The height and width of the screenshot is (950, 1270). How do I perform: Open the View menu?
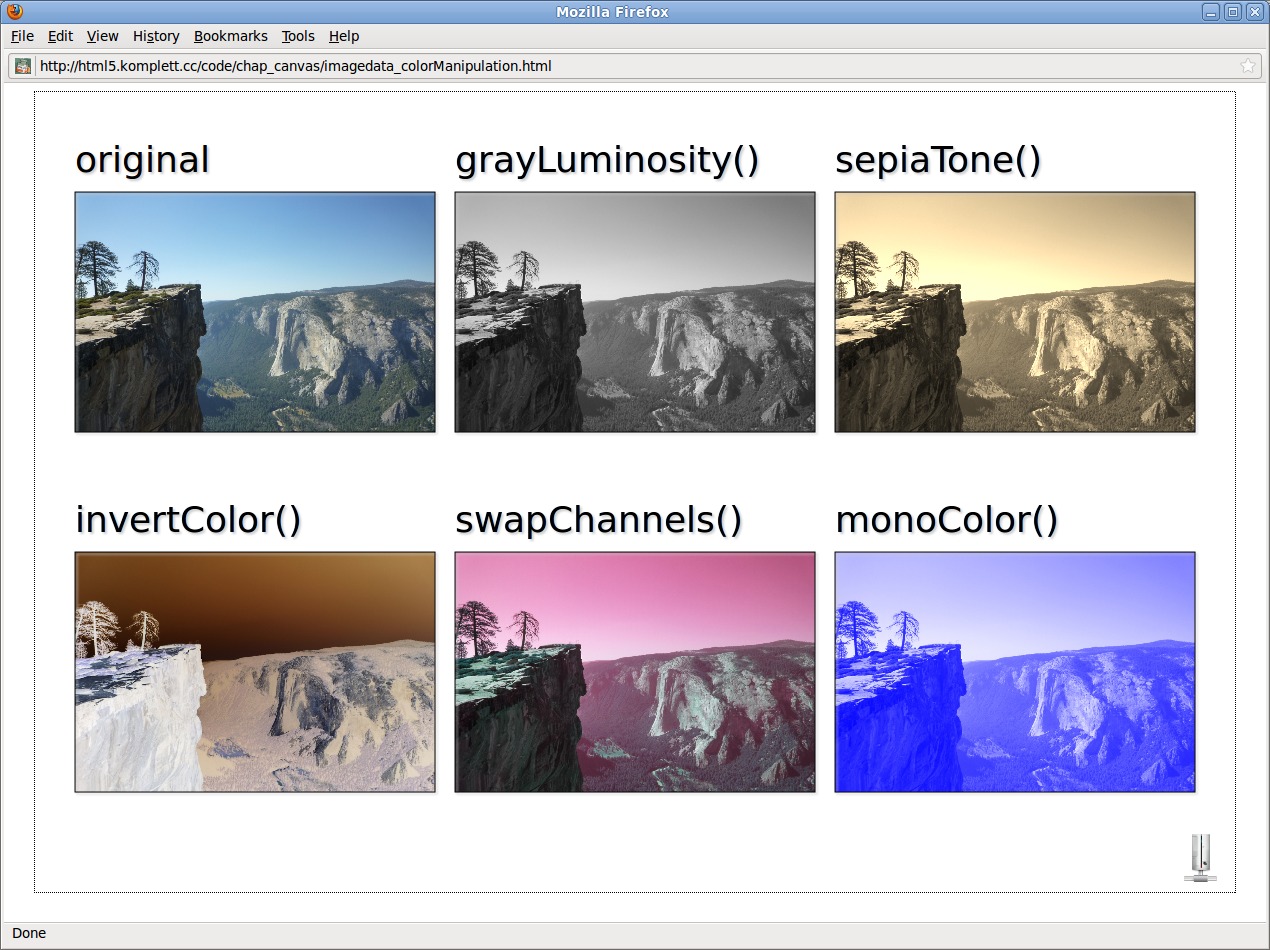point(102,36)
